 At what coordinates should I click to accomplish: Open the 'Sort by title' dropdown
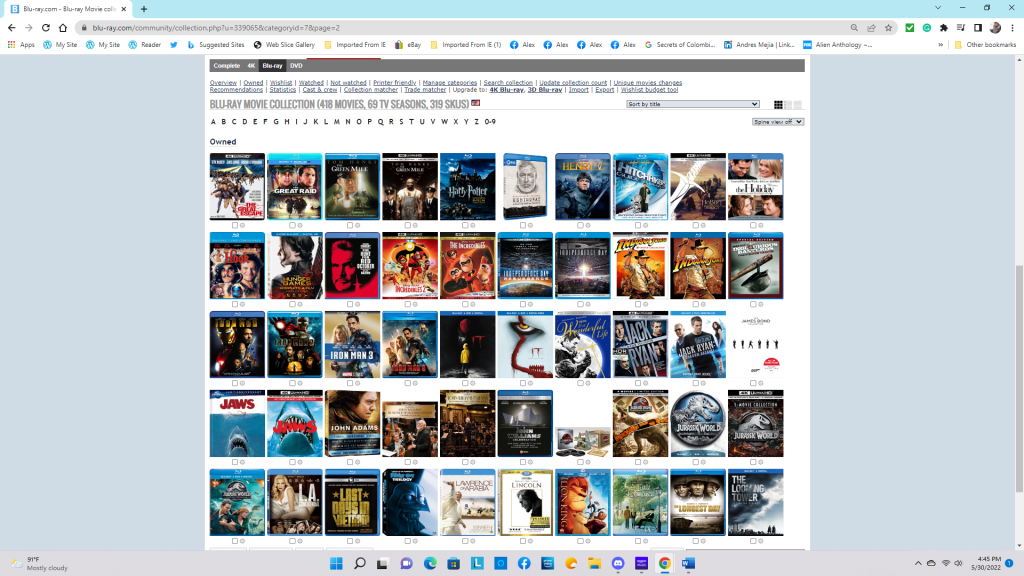click(693, 104)
